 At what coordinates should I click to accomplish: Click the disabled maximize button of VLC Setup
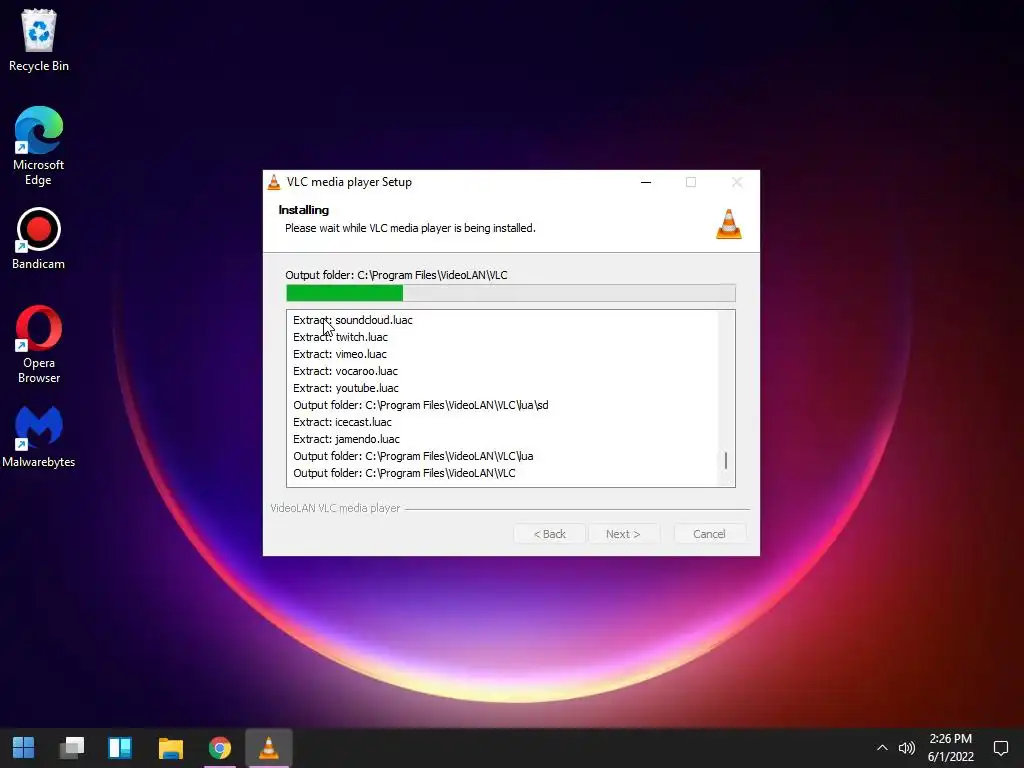[691, 182]
